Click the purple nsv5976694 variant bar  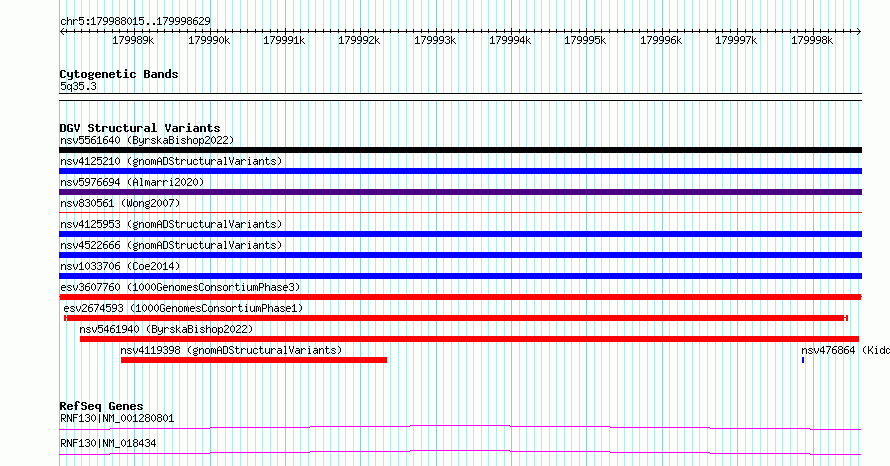pos(460,192)
